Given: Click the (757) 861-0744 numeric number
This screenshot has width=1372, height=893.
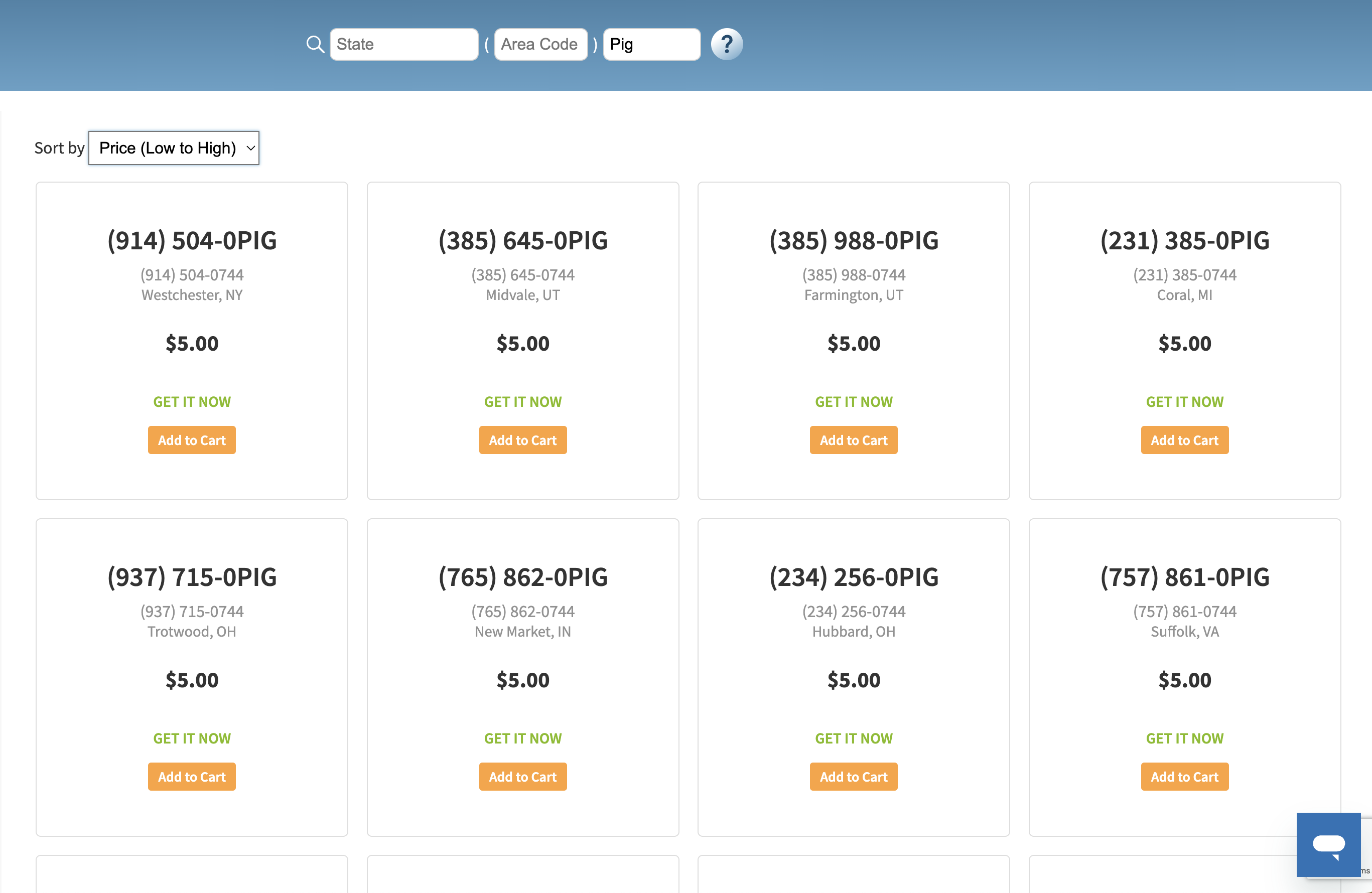Looking at the screenshot, I should coord(1185,611).
